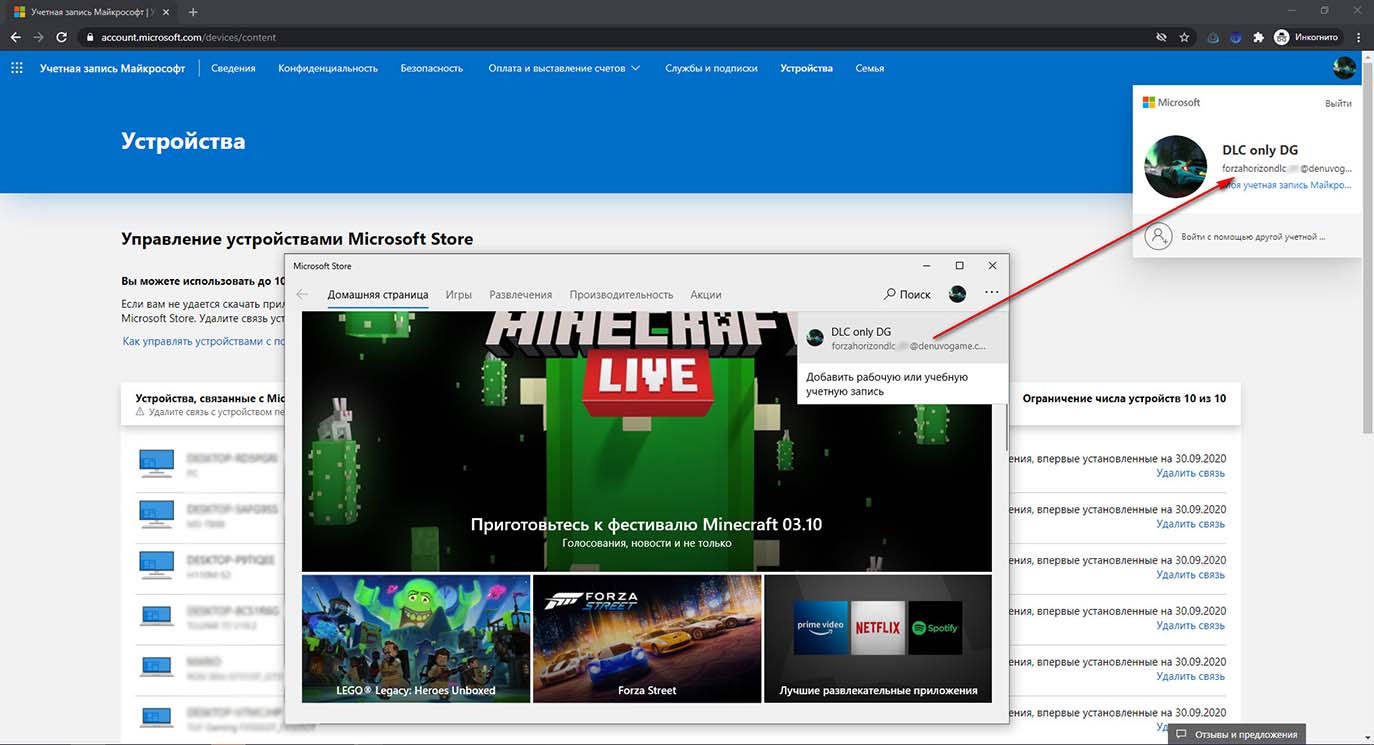Select the Учетная запись Майкрософт browser tab
The height and width of the screenshot is (745, 1374).
[x=90, y=12]
